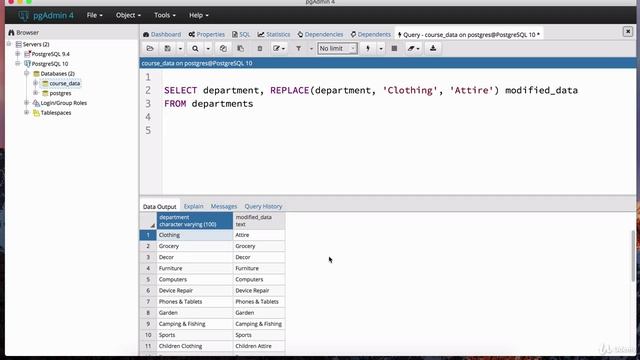Click the Paste icon in query toolbar
640x360 pixels.
click(x=240, y=49)
